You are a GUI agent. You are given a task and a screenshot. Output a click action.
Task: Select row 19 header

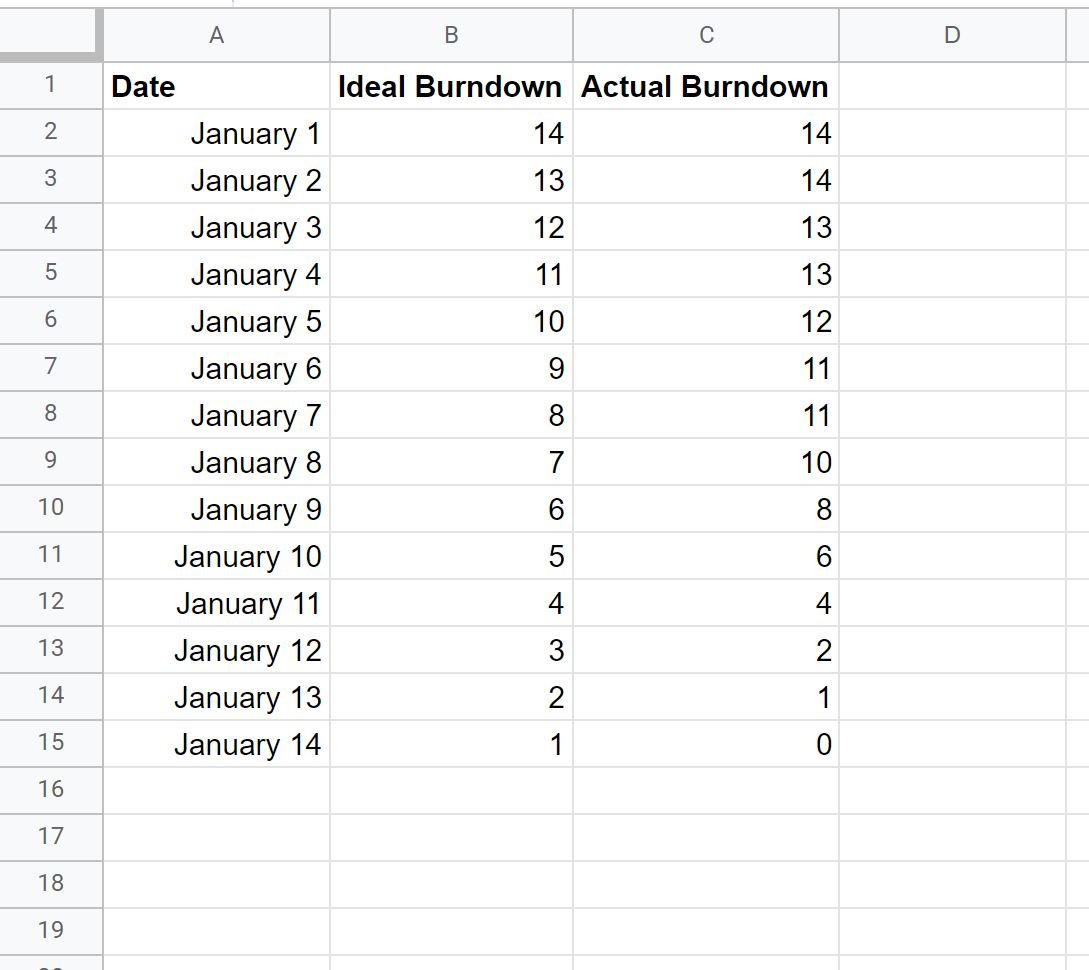(x=50, y=930)
